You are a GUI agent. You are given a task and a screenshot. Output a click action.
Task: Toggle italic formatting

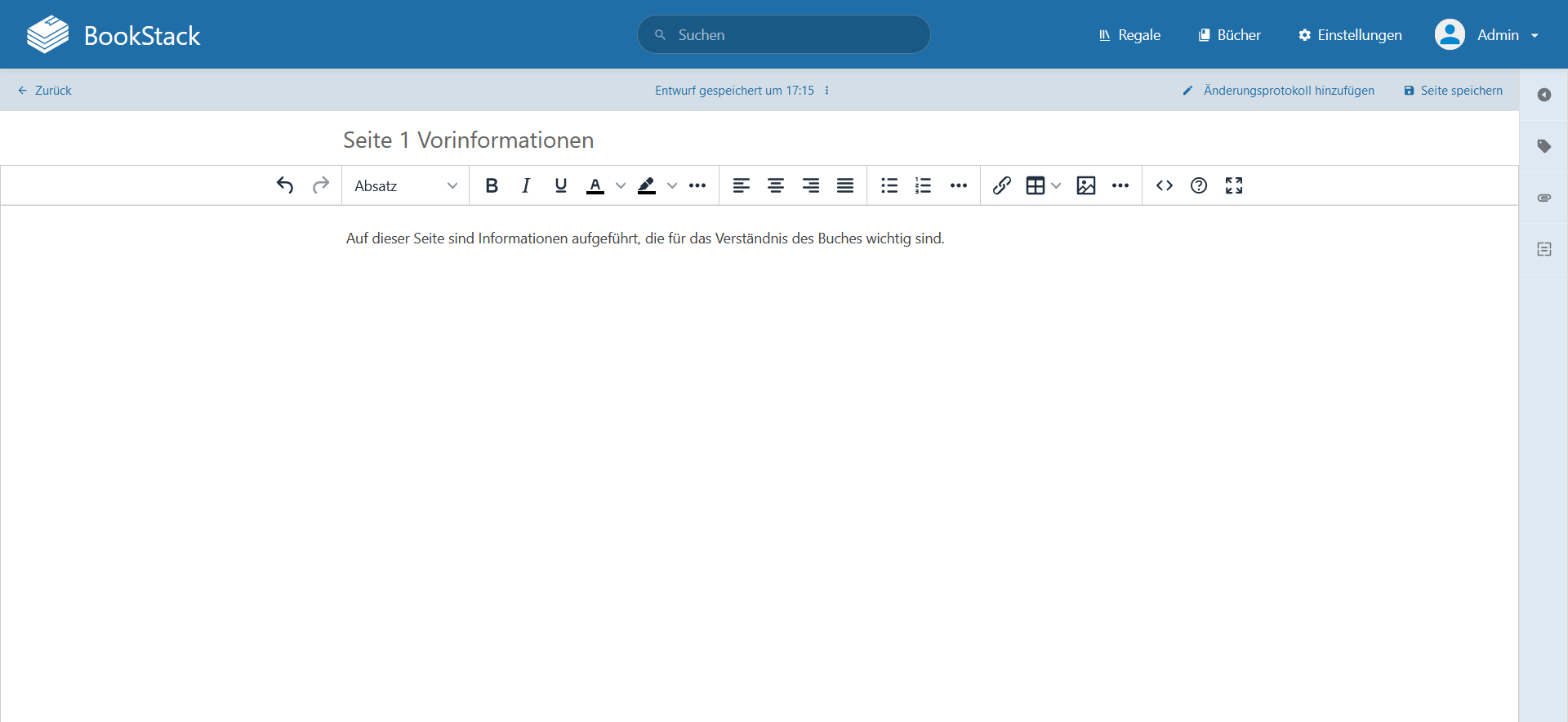(x=526, y=185)
